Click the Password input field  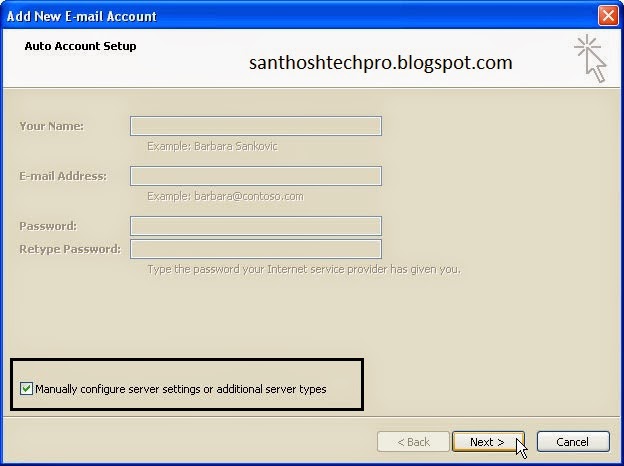click(x=256, y=226)
